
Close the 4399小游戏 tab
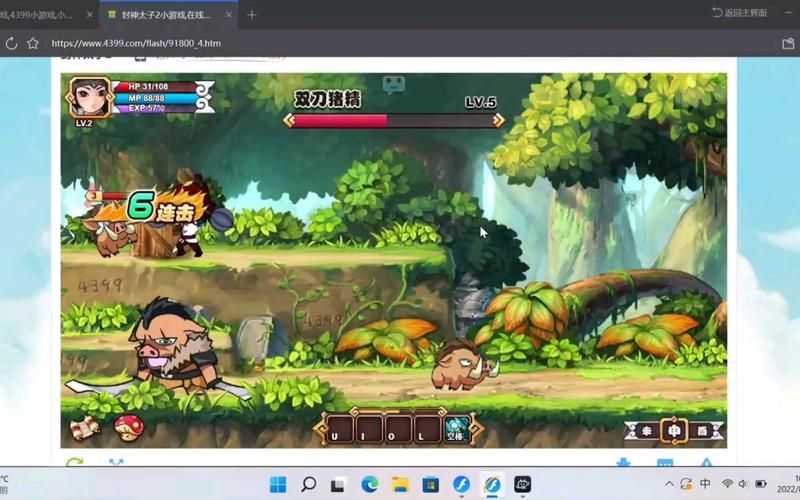[x=90, y=15]
